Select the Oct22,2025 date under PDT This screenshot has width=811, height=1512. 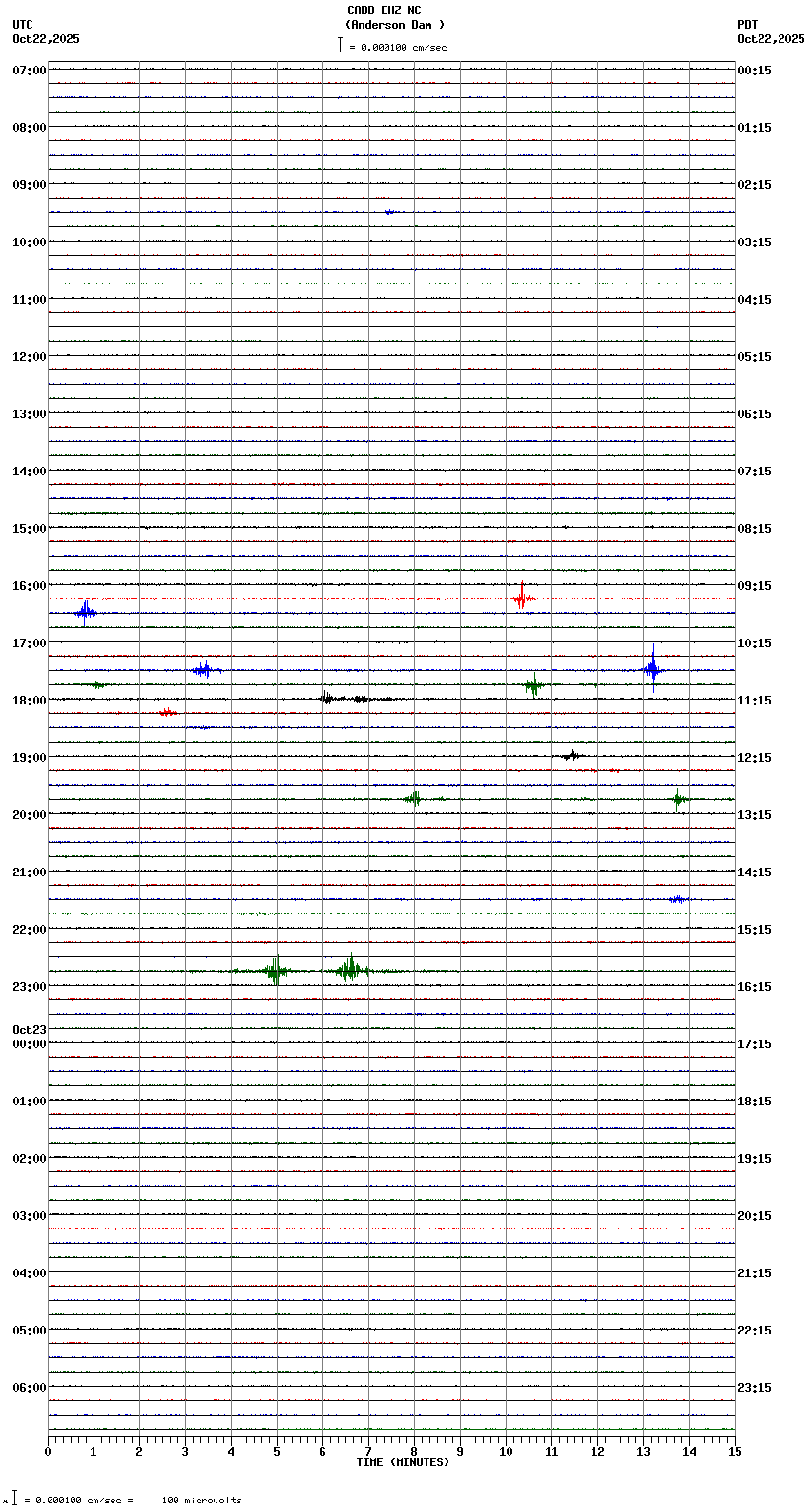click(x=771, y=39)
